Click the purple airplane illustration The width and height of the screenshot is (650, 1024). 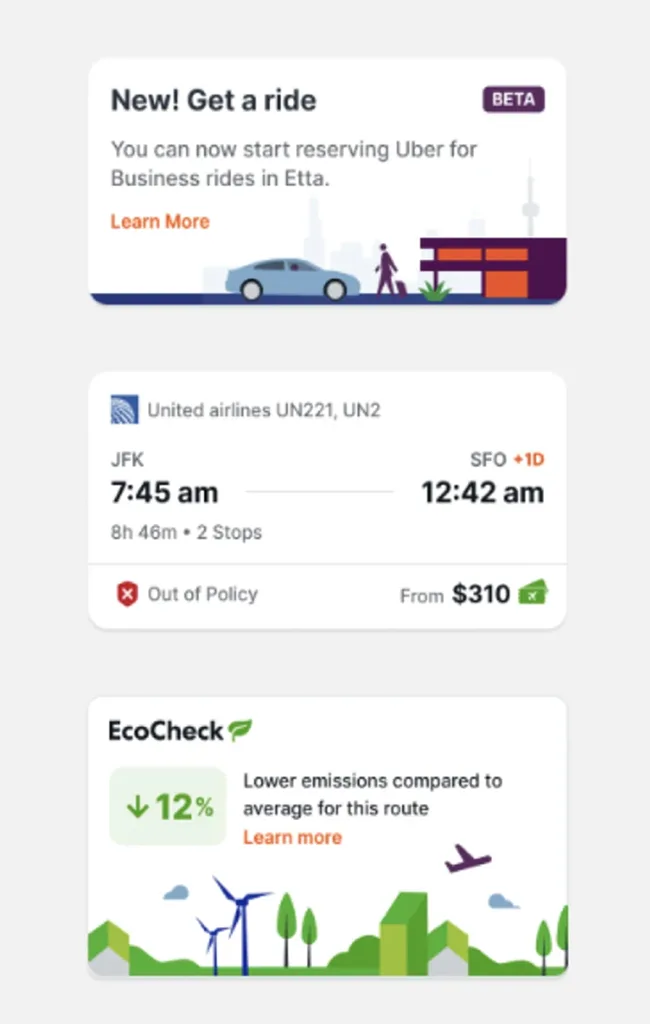[x=467, y=858]
